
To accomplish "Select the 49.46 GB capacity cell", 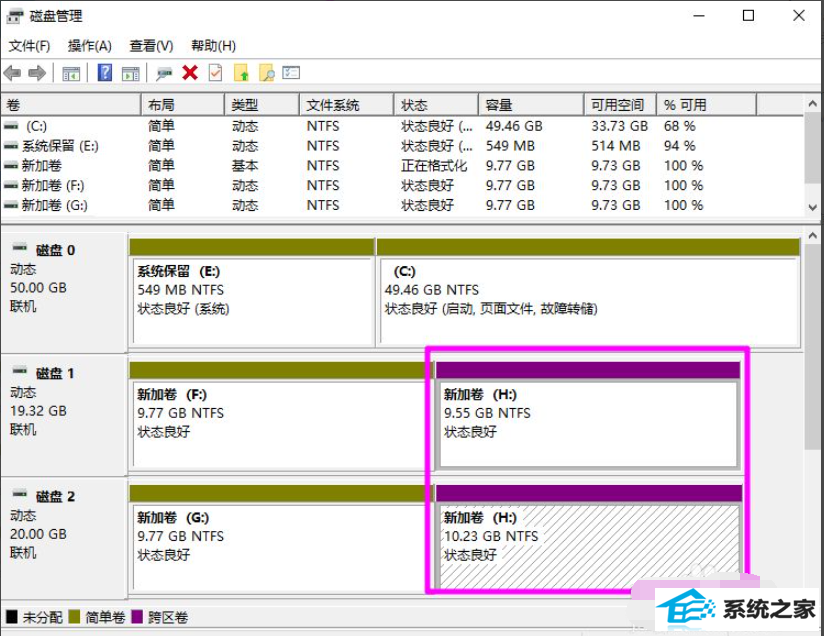I will [x=514, y=126].
